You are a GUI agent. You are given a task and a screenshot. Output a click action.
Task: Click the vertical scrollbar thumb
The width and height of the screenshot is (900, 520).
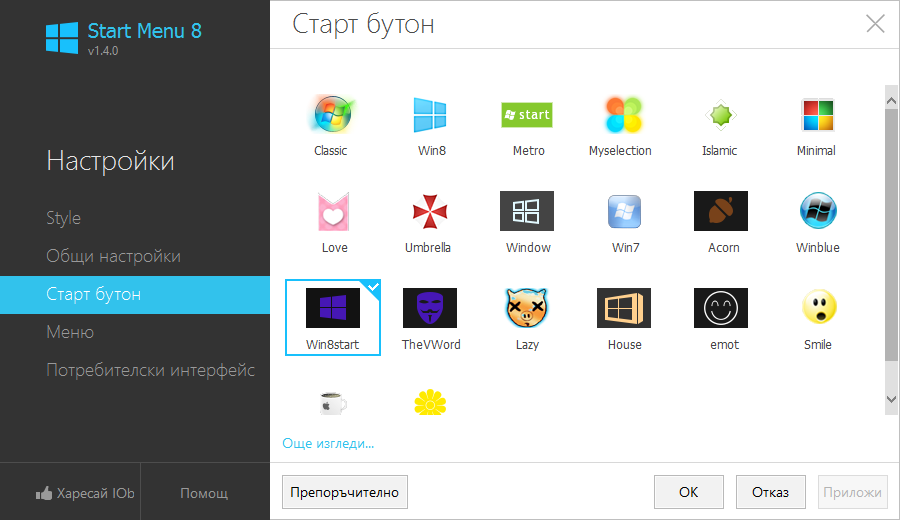click(x=891, y=235)
